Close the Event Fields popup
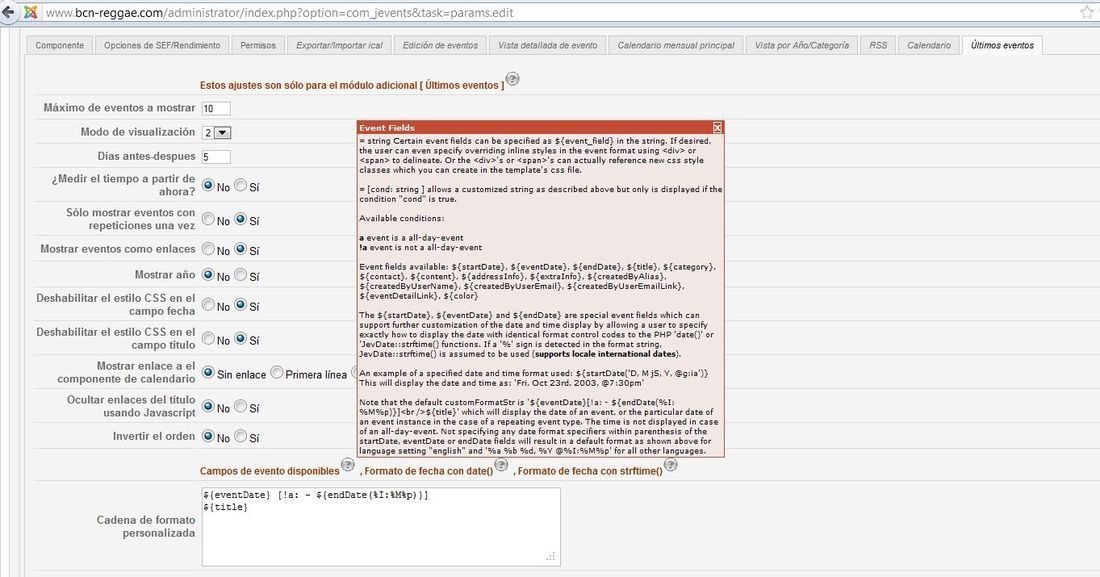 click(717, 128)
